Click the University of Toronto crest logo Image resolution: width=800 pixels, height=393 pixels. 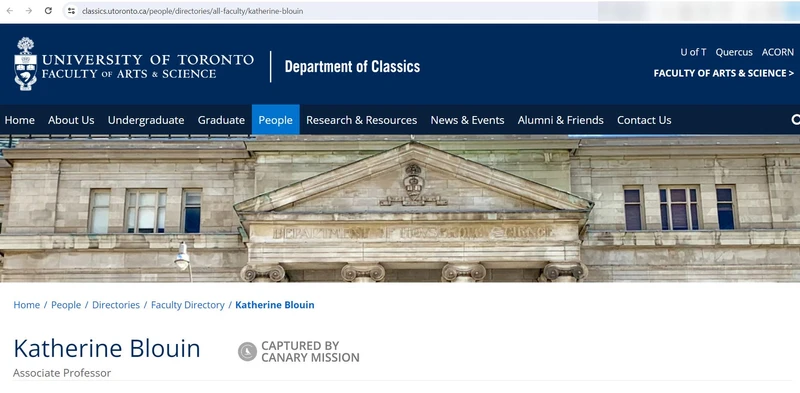point(26,64)
